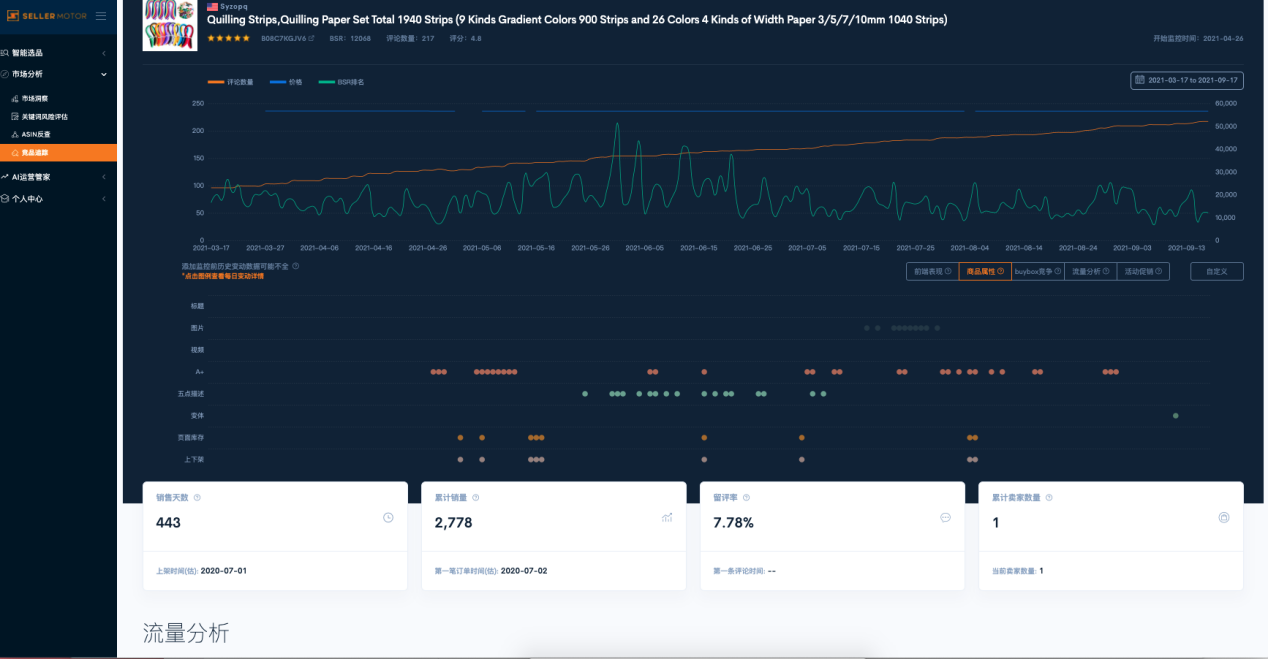Toggle the BSR排名 legend series
Viewport: 1268px width, 659px height.
(x=341, y=82)
